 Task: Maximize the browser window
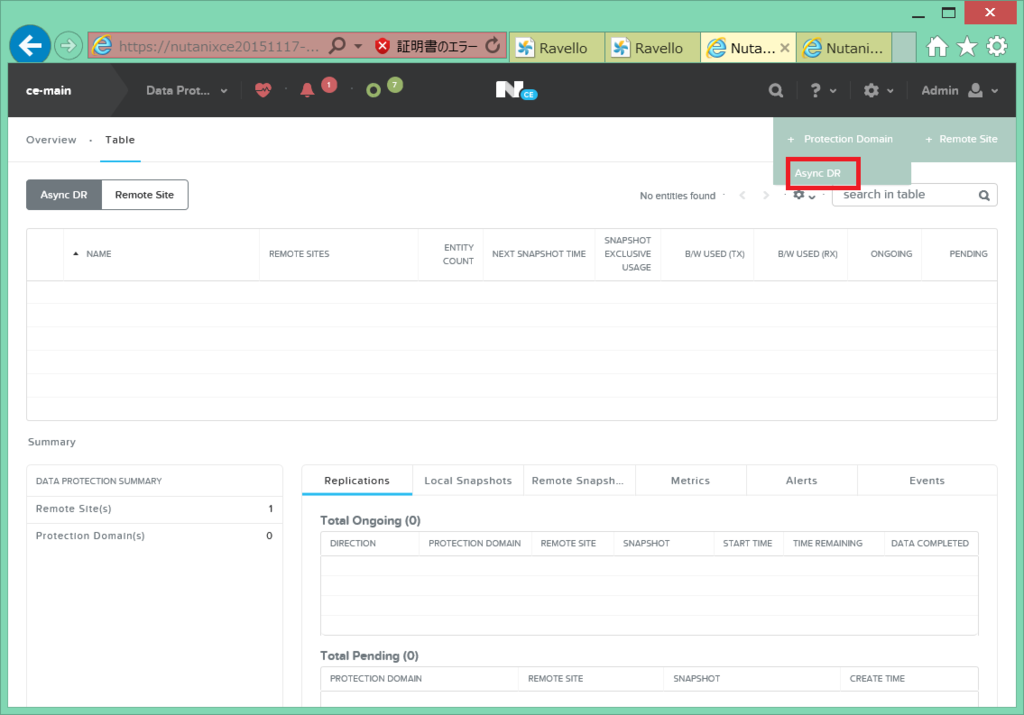point(949,12)
